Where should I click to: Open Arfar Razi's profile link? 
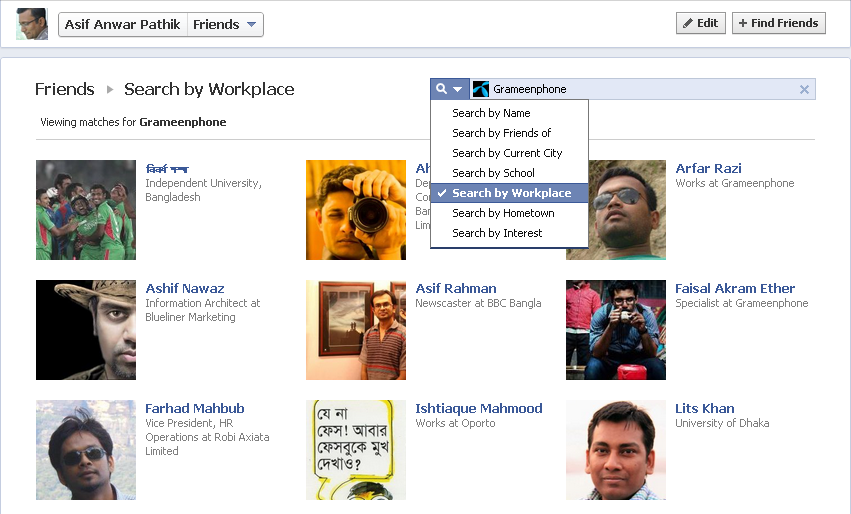pos(708,168)
